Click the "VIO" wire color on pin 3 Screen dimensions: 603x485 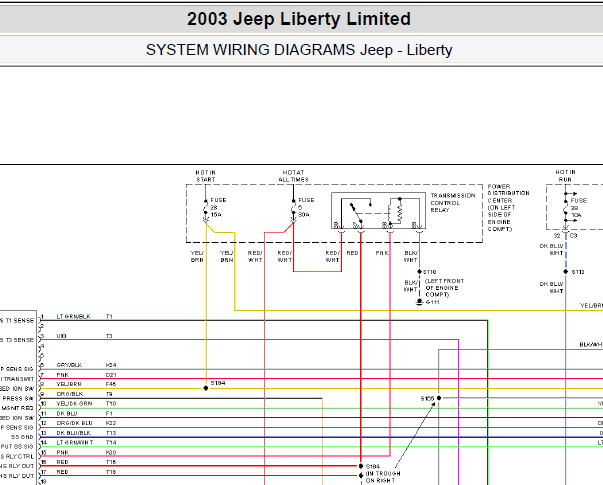pos(61,336)
